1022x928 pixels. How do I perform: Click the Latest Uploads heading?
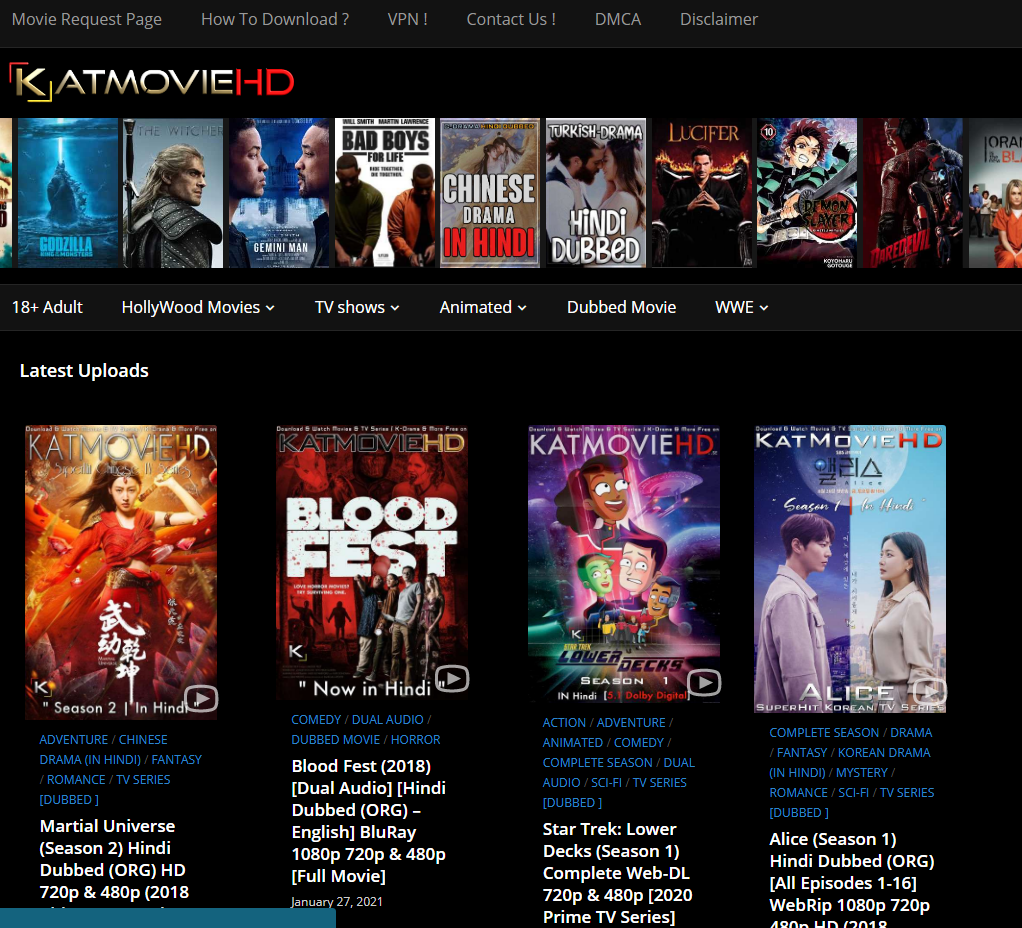pyautogui.click(x=84, y=371)
